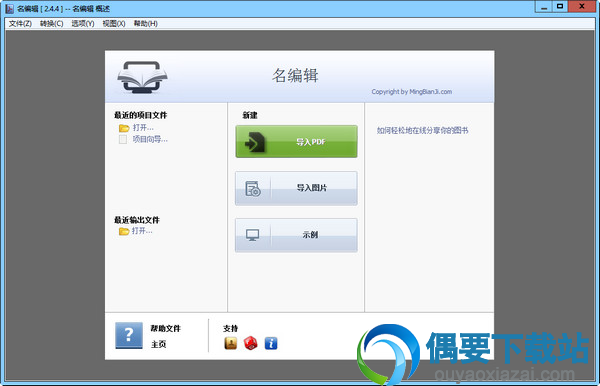Open the 如何轻松地在线分享你的图书 link

point(422,130)
